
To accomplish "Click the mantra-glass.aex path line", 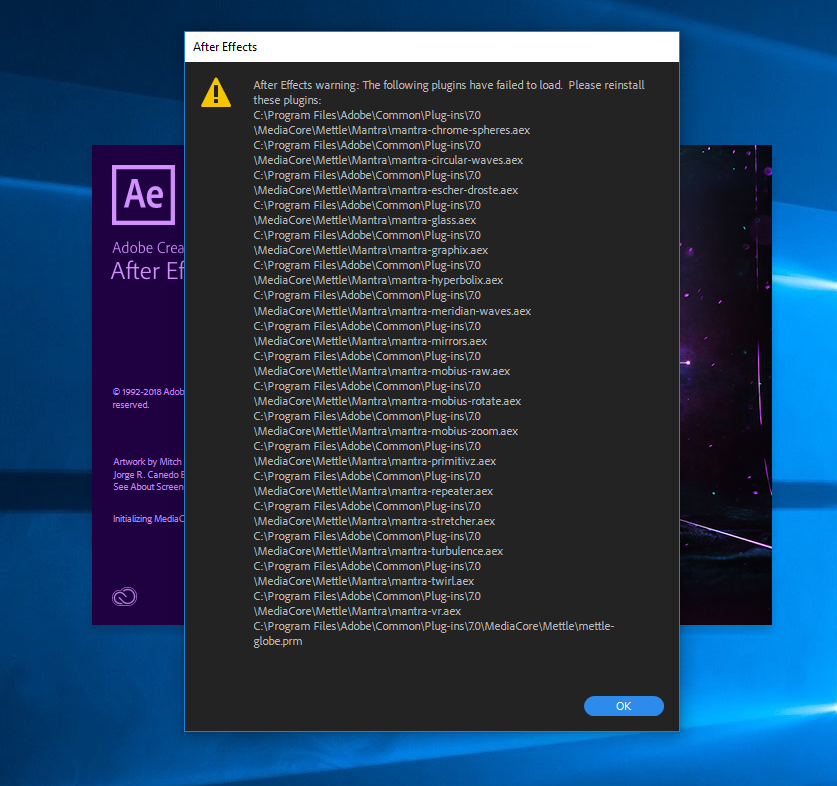I will pos(365,220).
